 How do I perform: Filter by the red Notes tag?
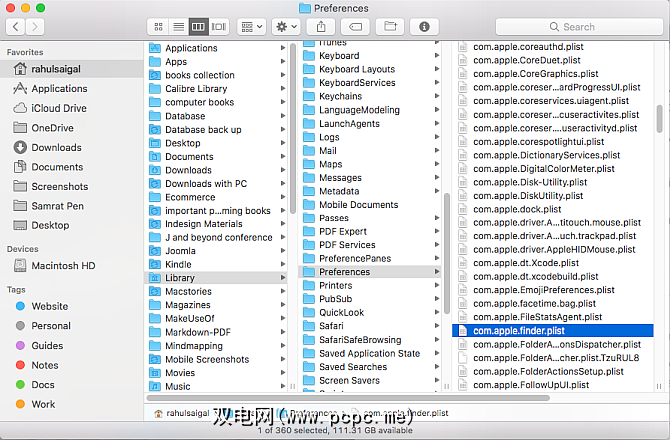72,365
